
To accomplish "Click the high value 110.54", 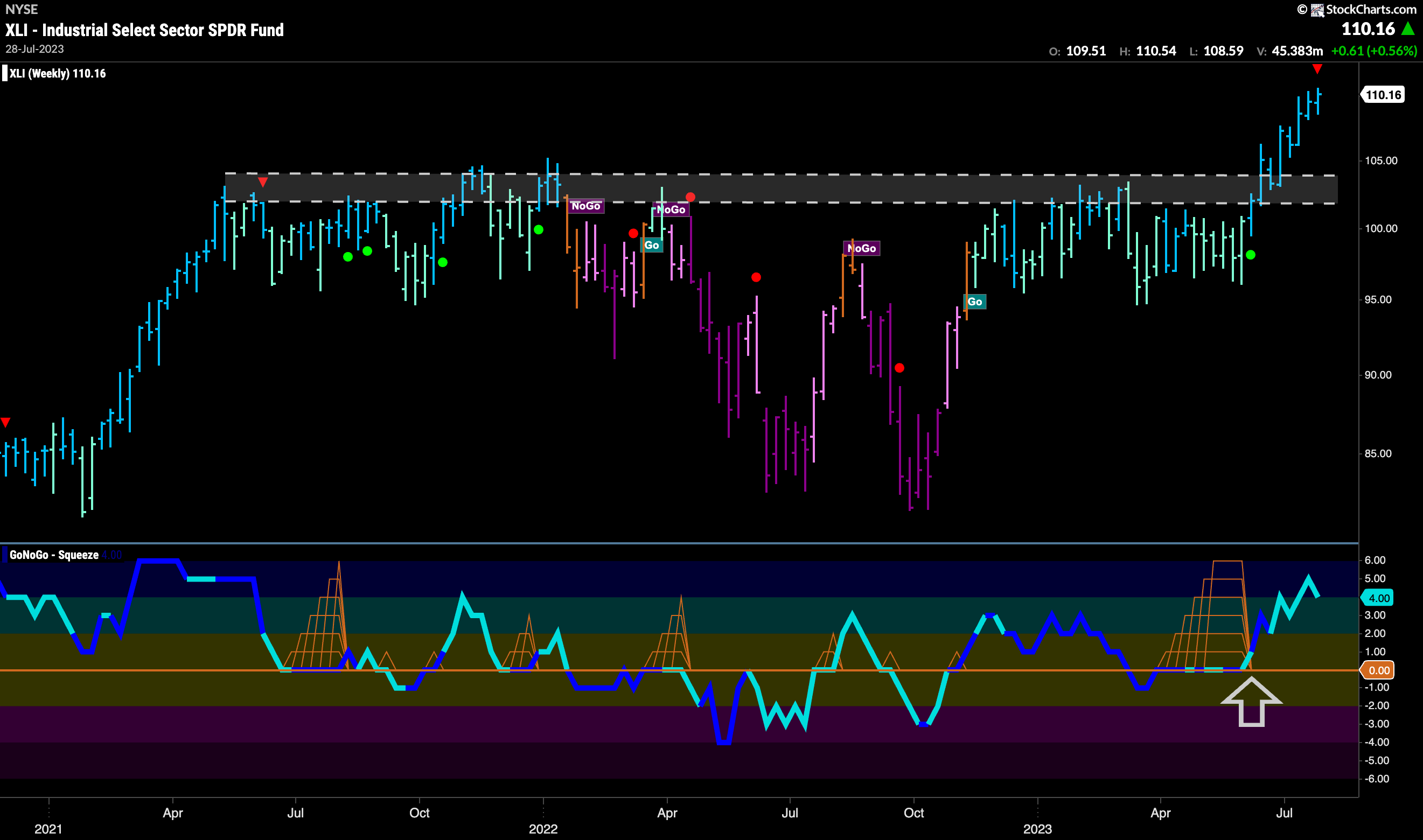I will click(x=1156, y=51).
